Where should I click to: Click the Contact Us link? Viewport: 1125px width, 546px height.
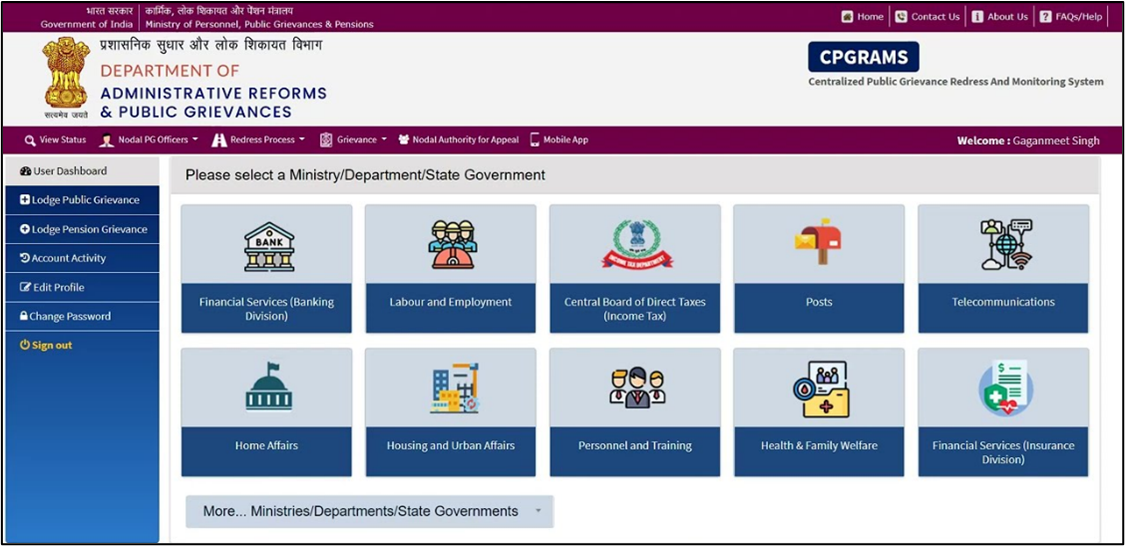click(935, 17)
